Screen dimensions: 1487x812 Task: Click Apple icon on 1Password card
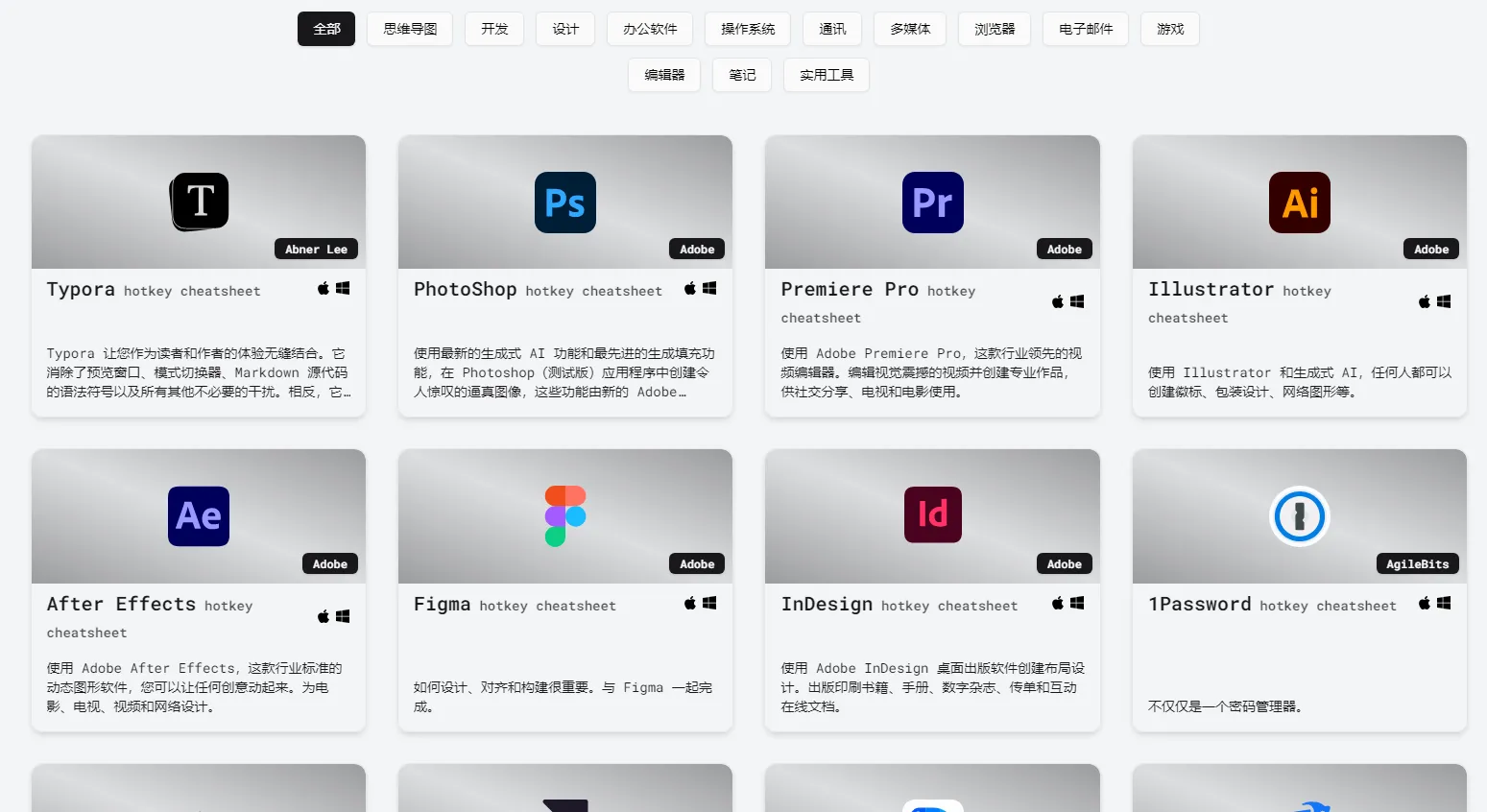click(1425, 603)
